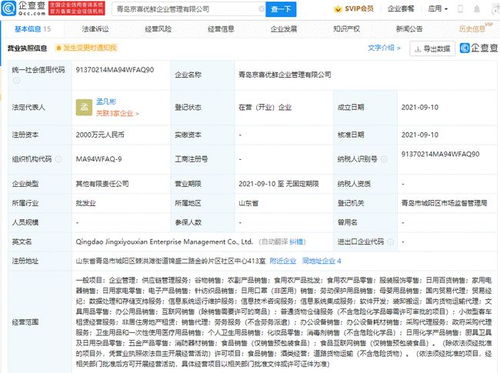Click the help icon under 统一社会信用代码
Image resolution: width=500 pixels, height=373 pixels.
pyautogui.click(x=16, y=80)
